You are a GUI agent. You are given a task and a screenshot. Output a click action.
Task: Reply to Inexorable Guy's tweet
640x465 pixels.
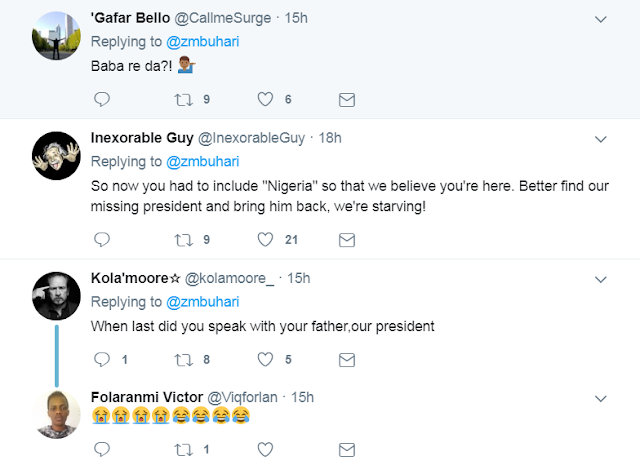coord(100,240)
